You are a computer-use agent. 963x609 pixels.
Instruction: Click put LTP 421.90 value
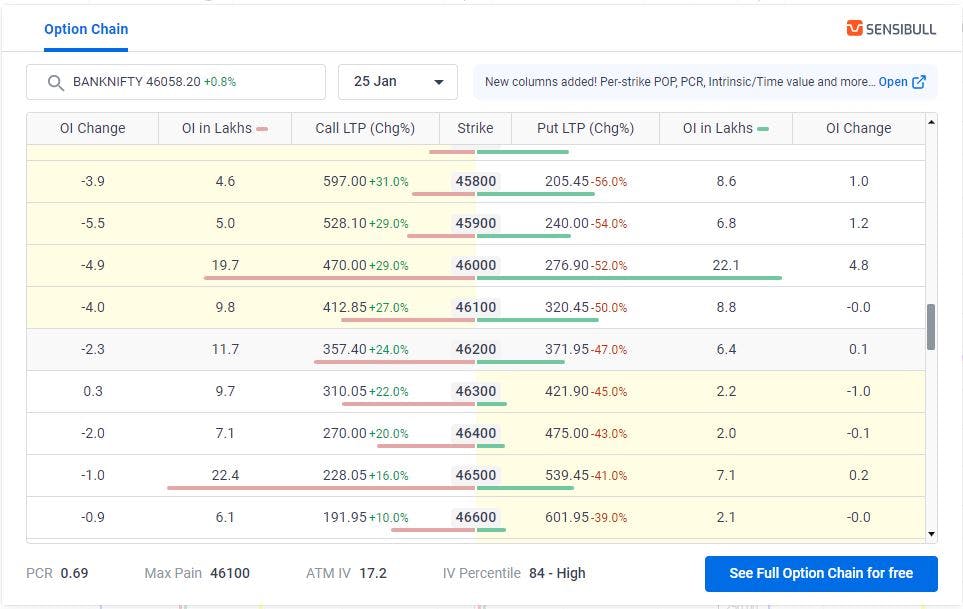coord(567,391)
